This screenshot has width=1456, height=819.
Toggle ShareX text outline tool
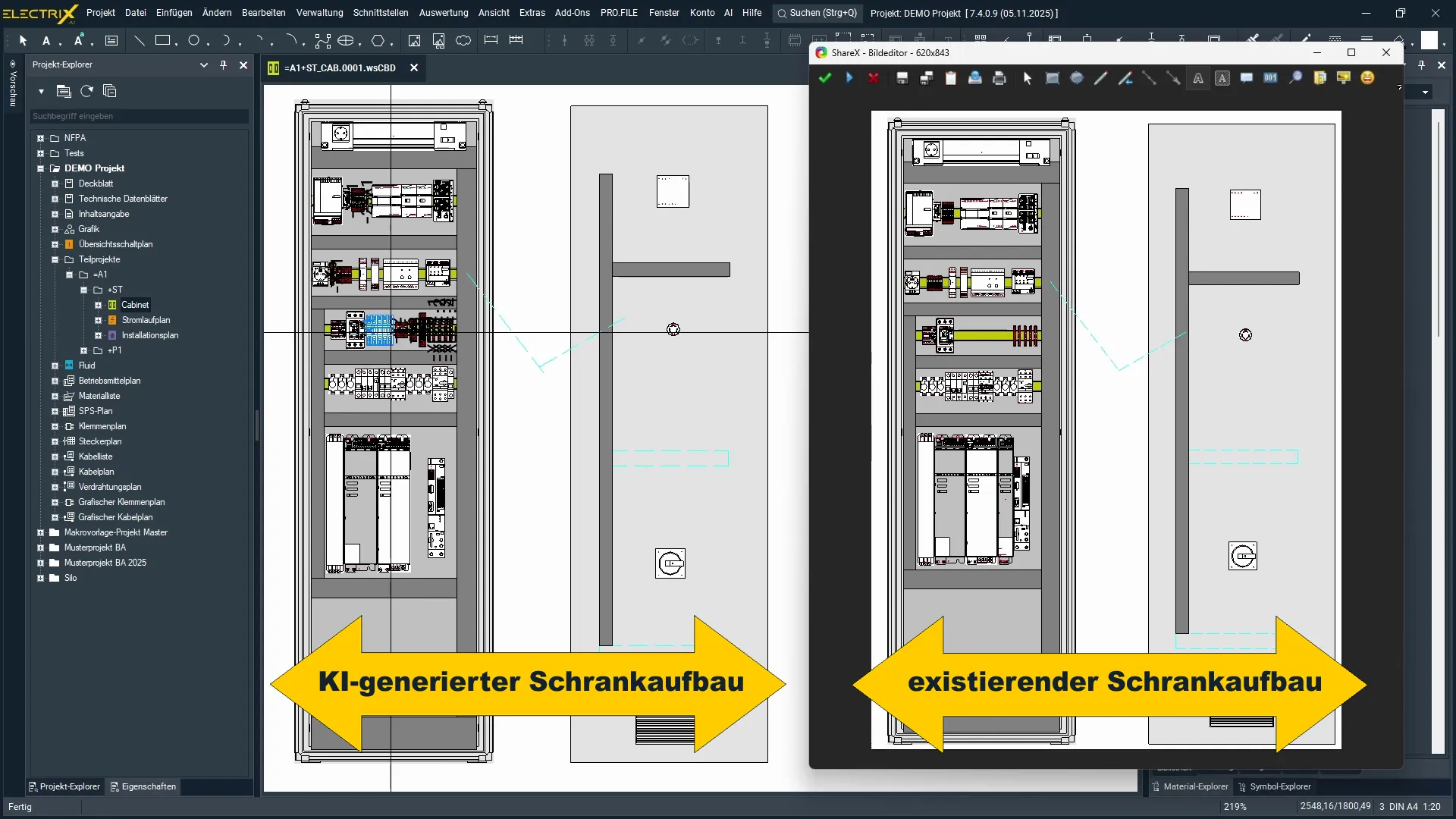(x=1198, y=77)
